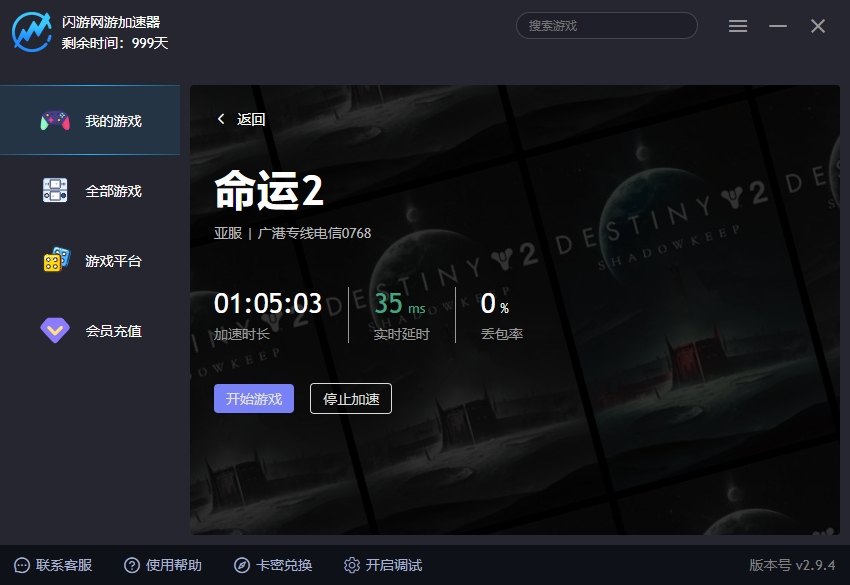Click the 闪游 accelerator logo icon
850x585 pixels.
point(31,32)
